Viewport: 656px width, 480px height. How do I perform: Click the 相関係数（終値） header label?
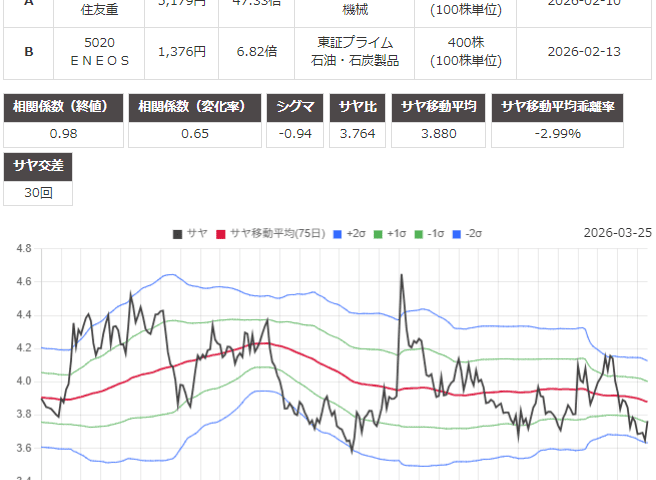coord(65,107)
